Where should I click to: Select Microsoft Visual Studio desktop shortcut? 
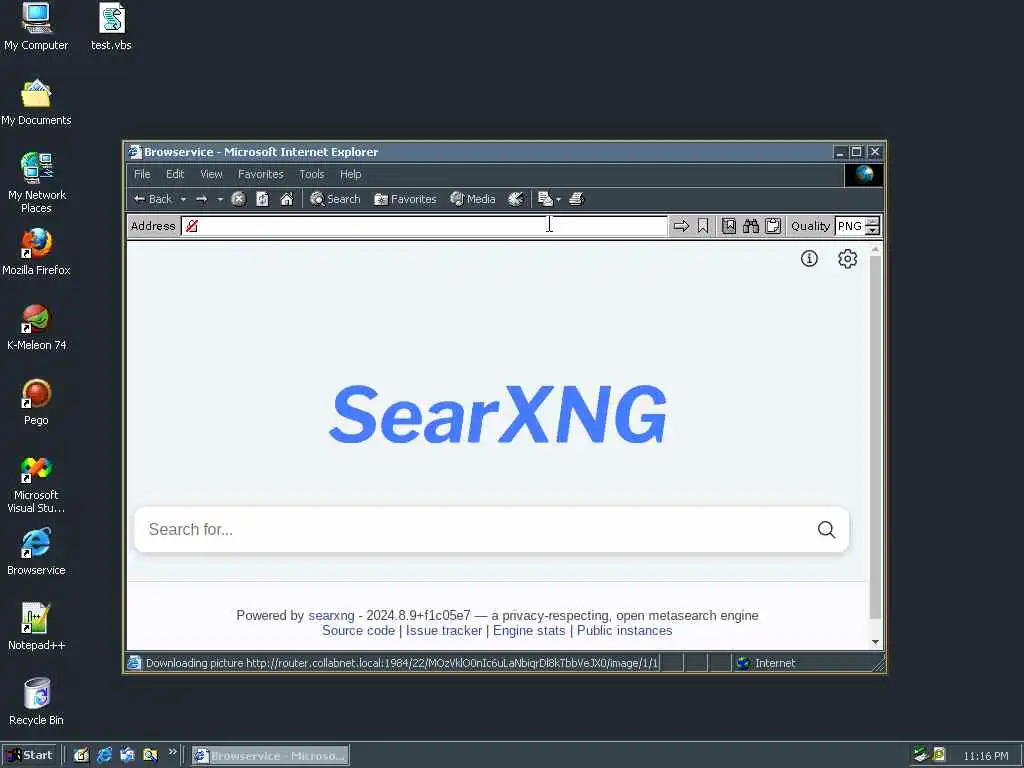36,485
